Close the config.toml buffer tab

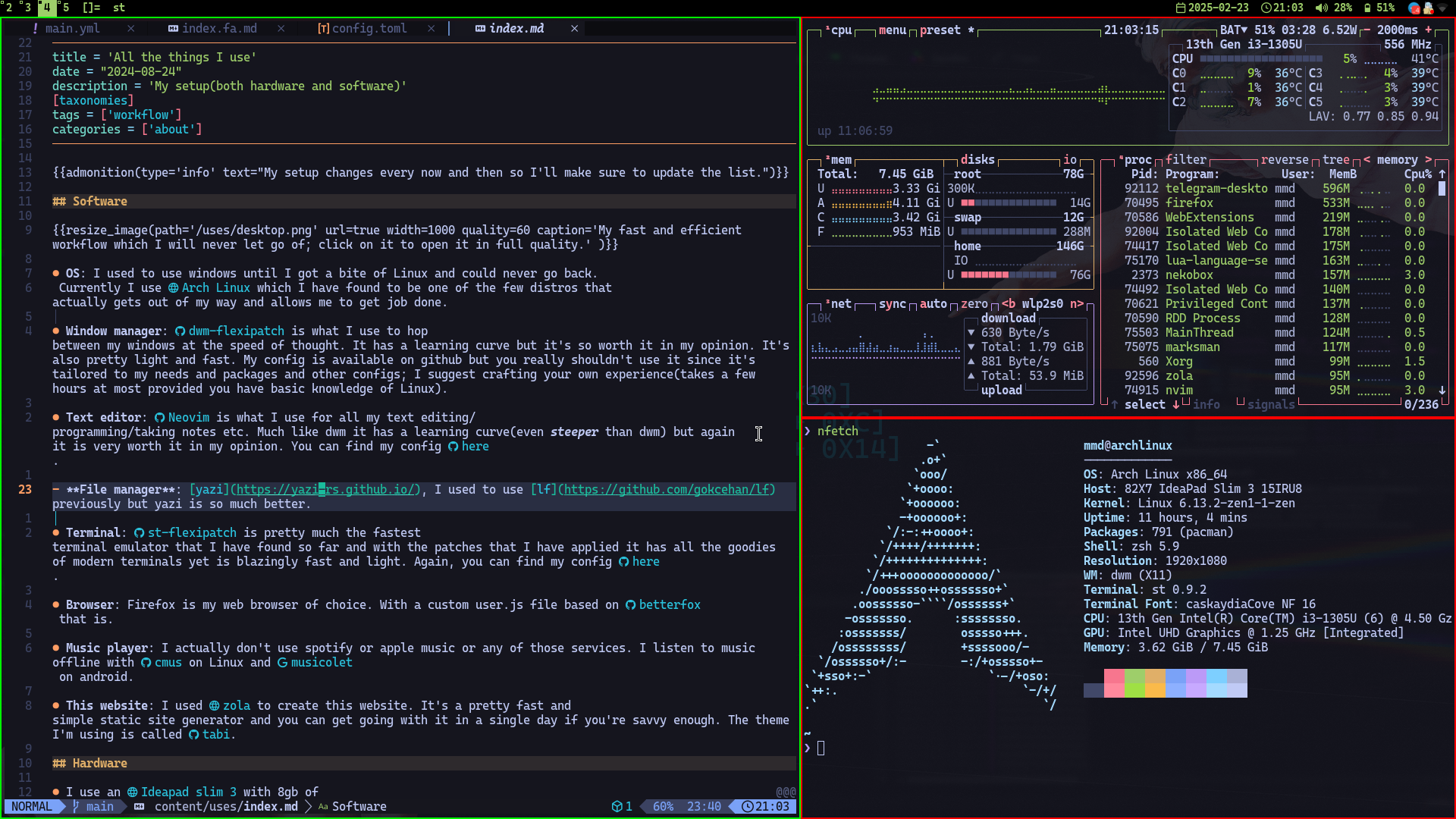(x=431, y=28)
